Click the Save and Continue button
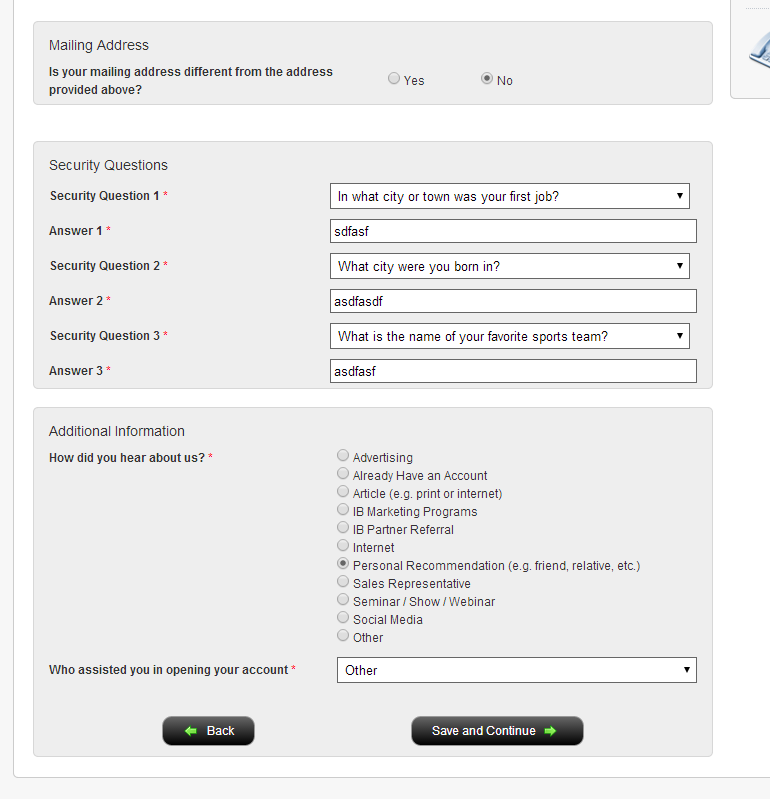The image size is (770, 799). 497,731
